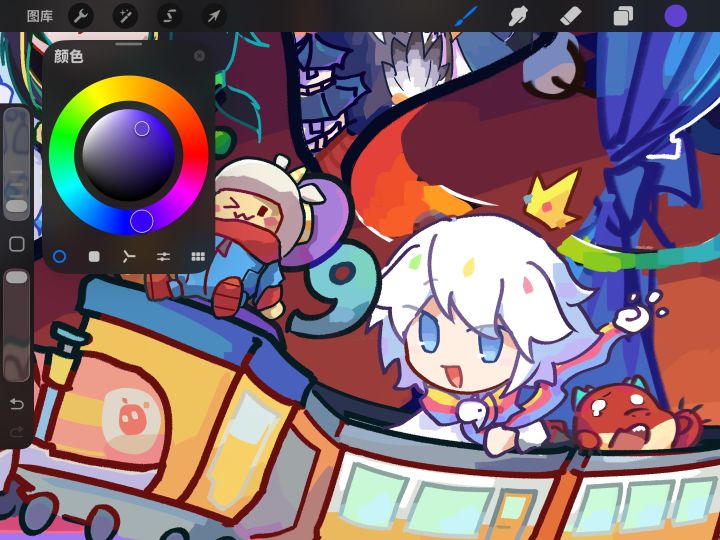Screen dimensions: 720x540
Task: Click the 颜色 panel title
Action: [68, 56]
